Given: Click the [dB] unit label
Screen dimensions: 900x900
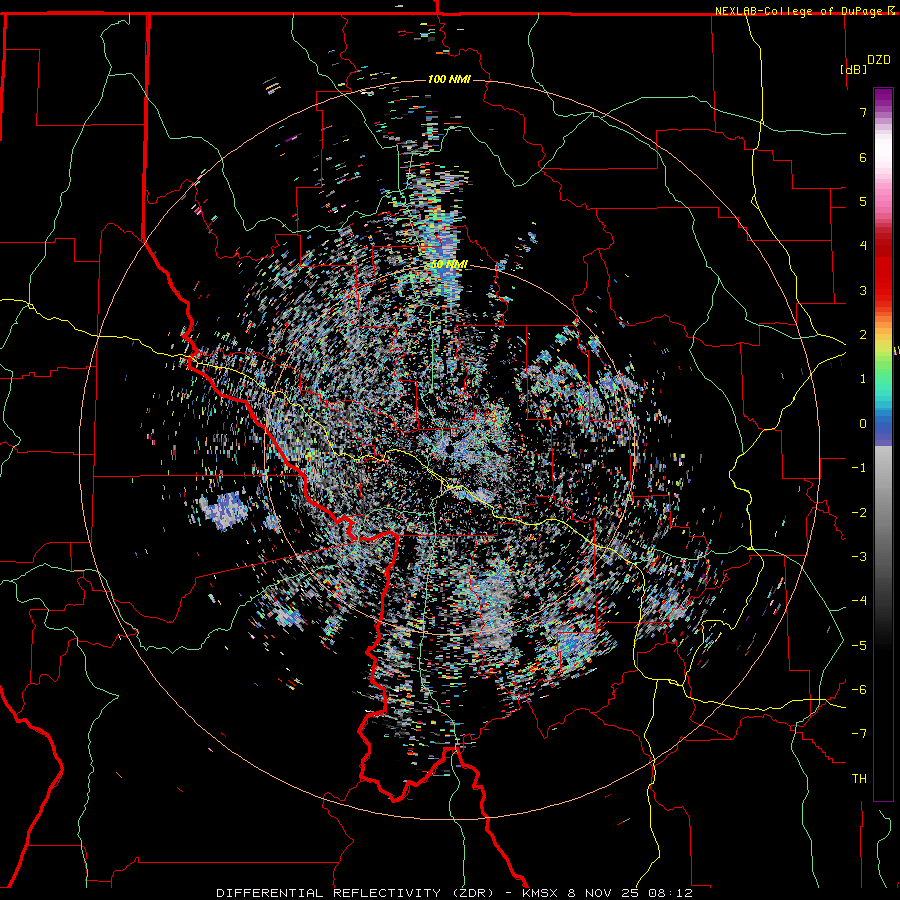Looking at the screenshot, I should [x=854, y=69].
